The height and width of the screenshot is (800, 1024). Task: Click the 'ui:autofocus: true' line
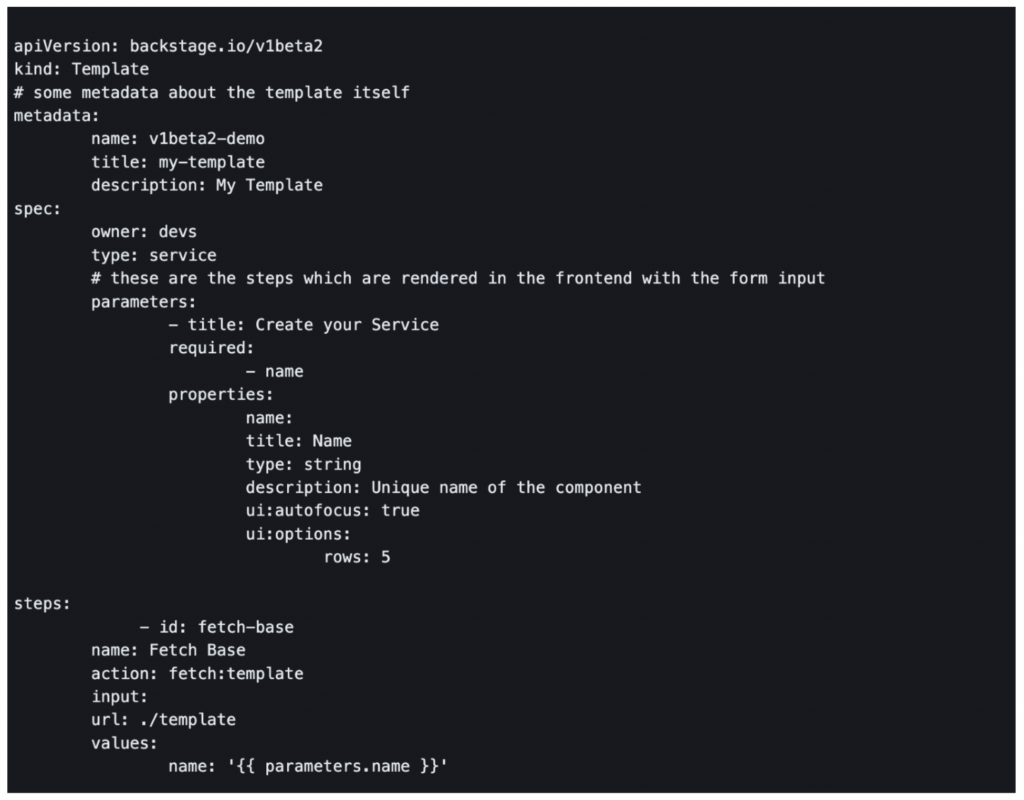point(332,510)
